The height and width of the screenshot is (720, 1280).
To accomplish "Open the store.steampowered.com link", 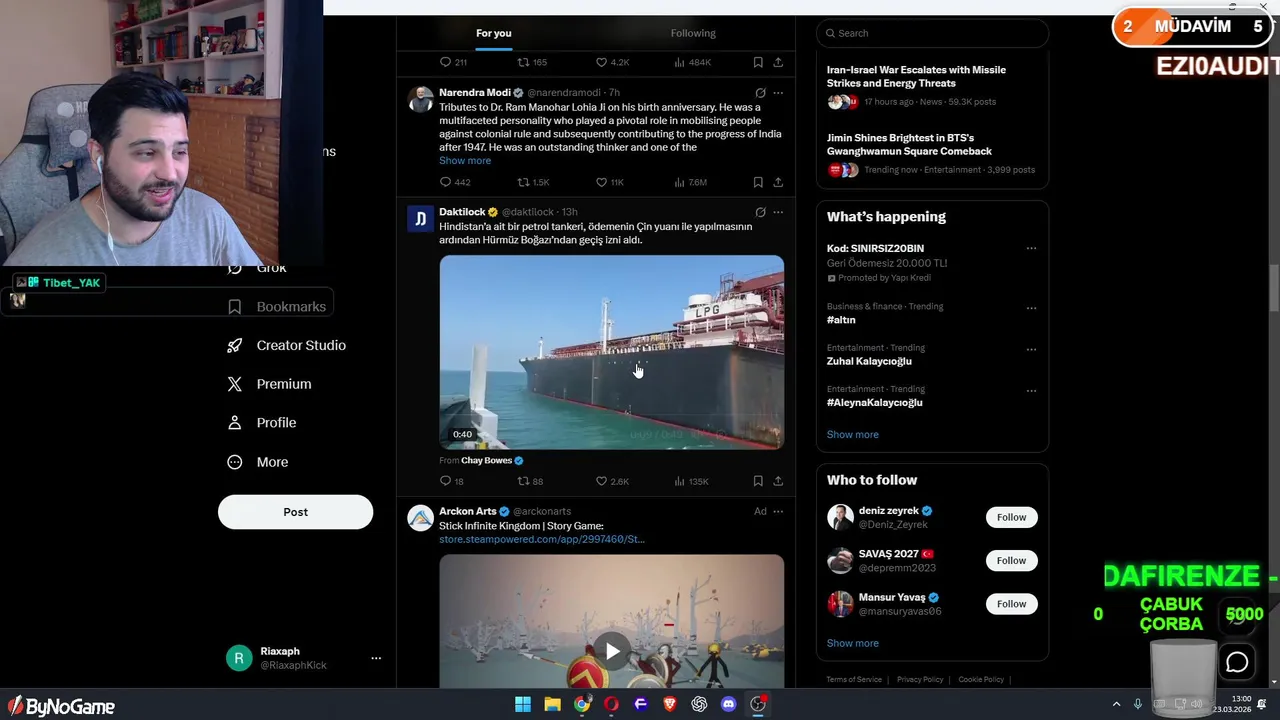I will pos(542,539).
